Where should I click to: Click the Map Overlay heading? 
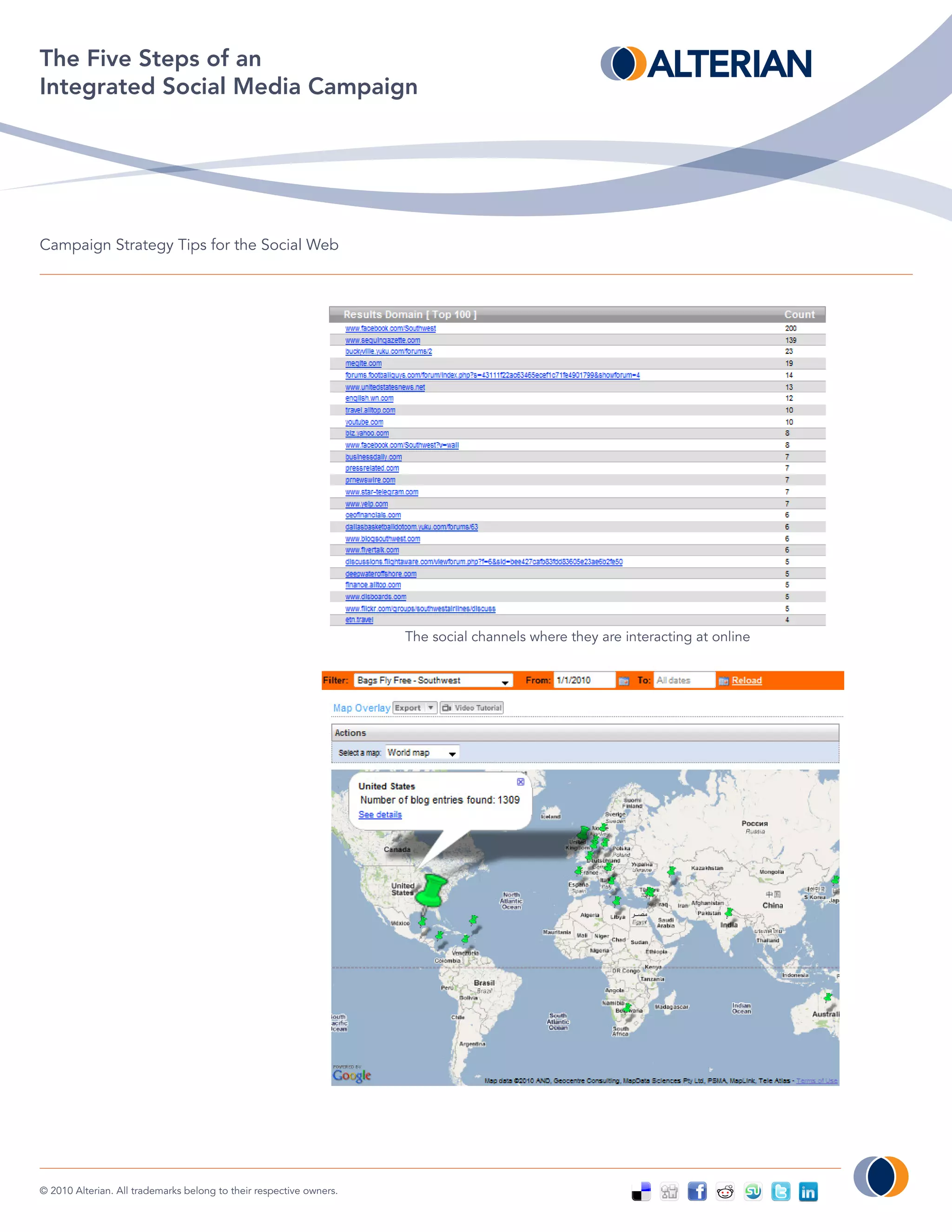click(x=362, y=708)
